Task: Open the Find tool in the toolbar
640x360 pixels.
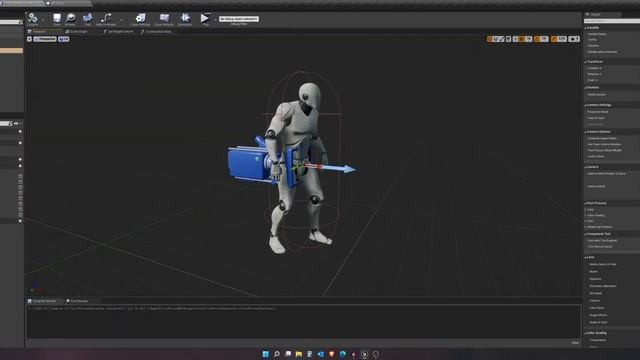Action: pyautogui.click(x=87, y=19)
